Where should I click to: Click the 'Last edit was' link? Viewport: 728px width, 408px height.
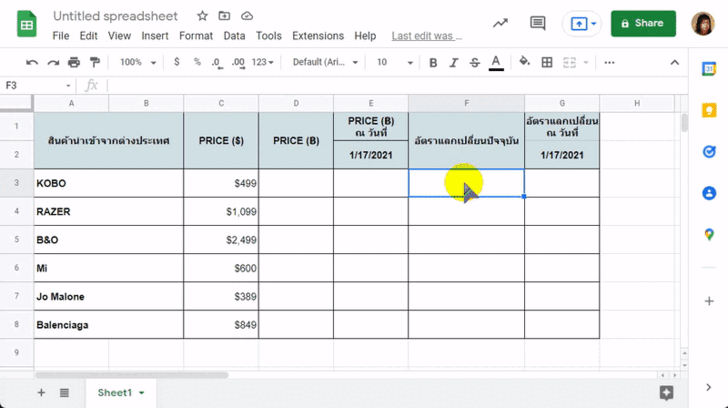pyautogui.click(x=427, y=36)
